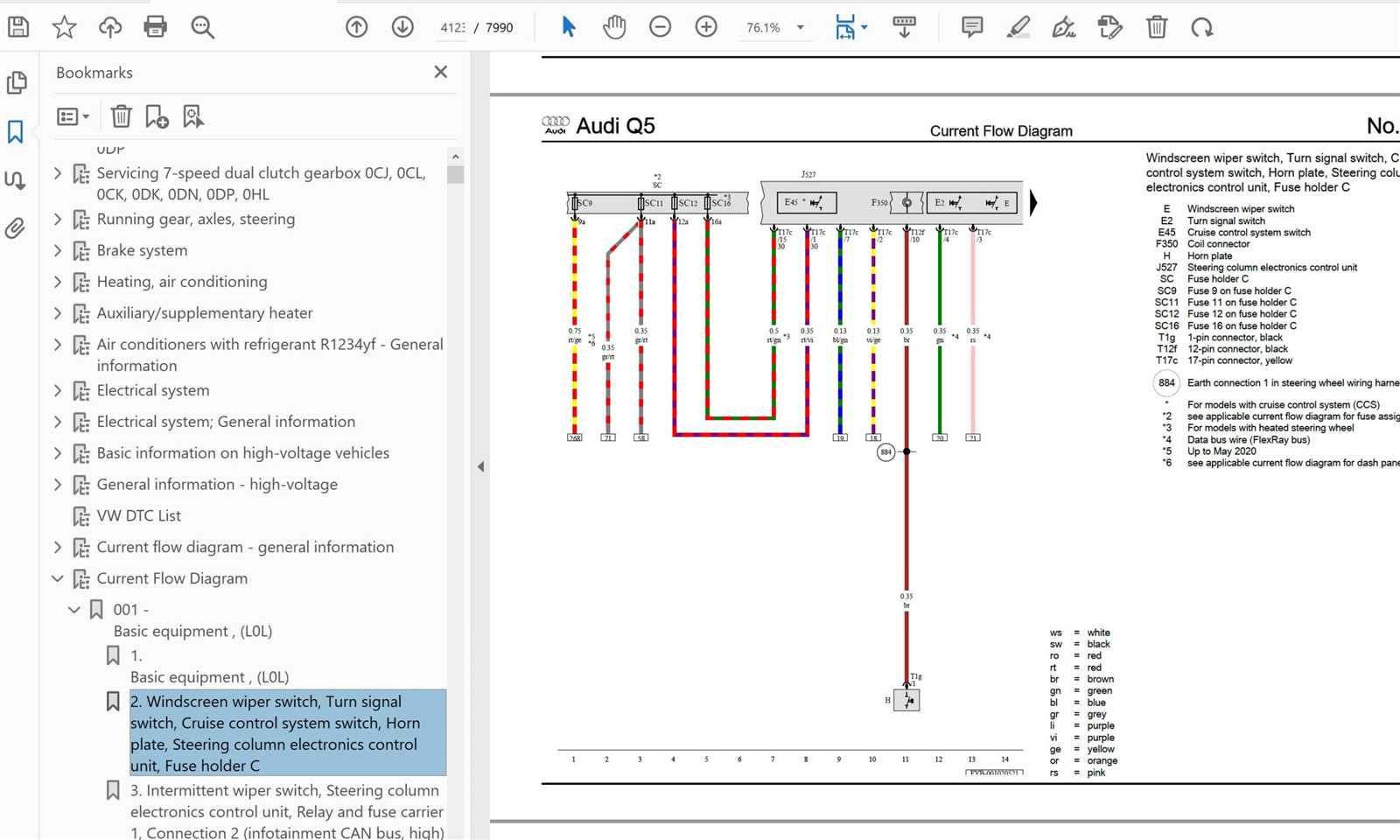This screenshot has width=1400, height=840.
Task: Click the page number input field
Action: [x=451, y=28]
